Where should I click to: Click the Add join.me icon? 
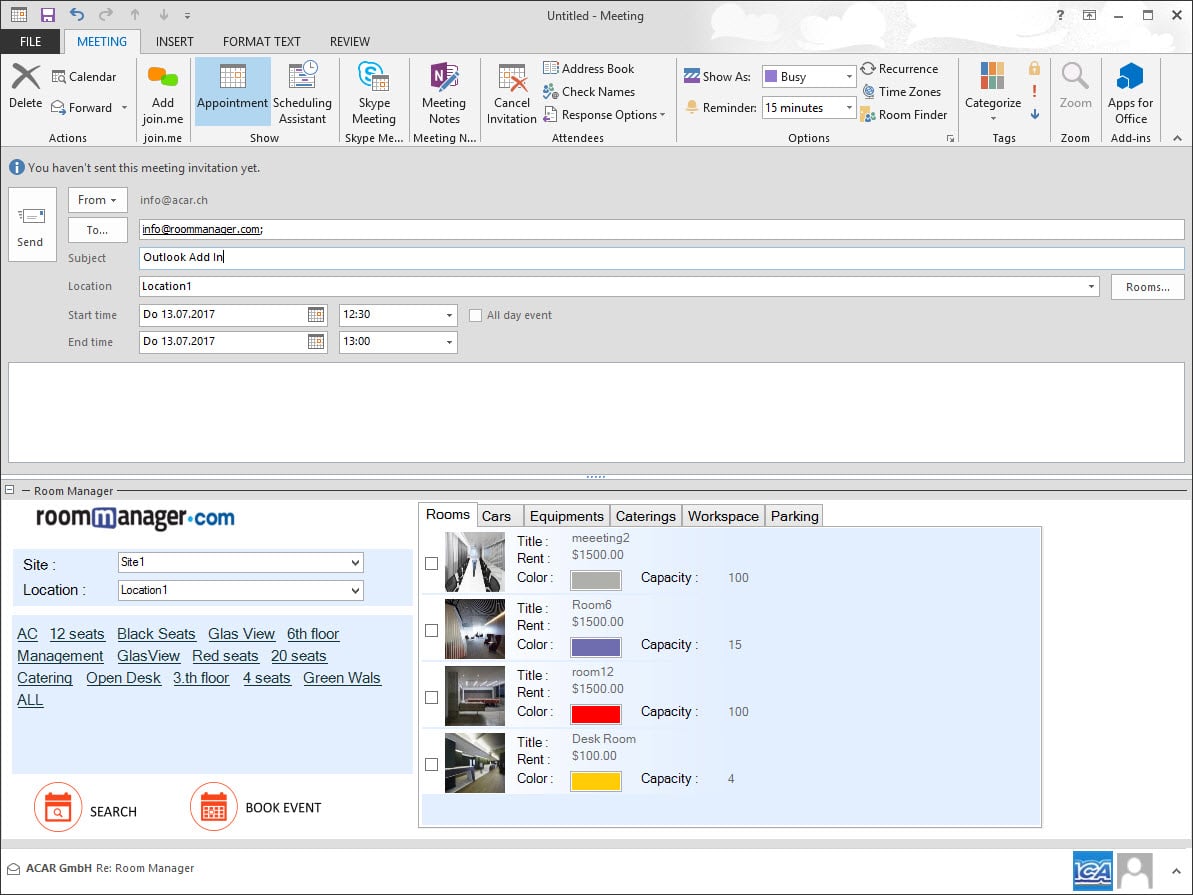tap(162, 90)
